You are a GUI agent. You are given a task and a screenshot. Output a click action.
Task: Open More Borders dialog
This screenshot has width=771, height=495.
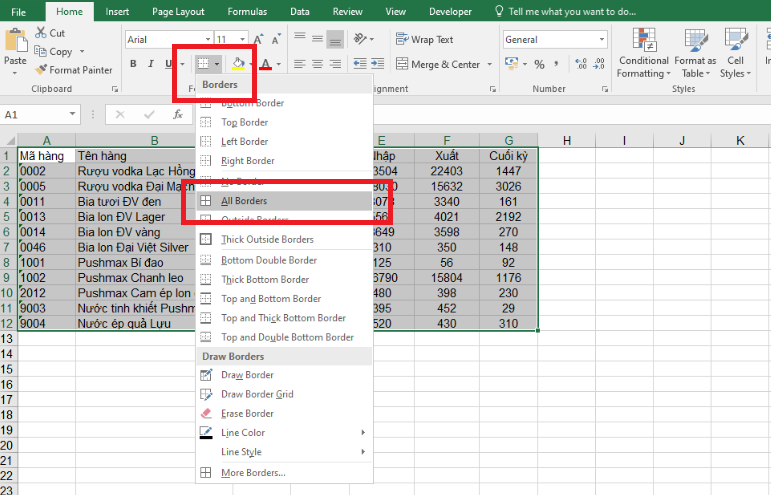click(x=253, y=472)
